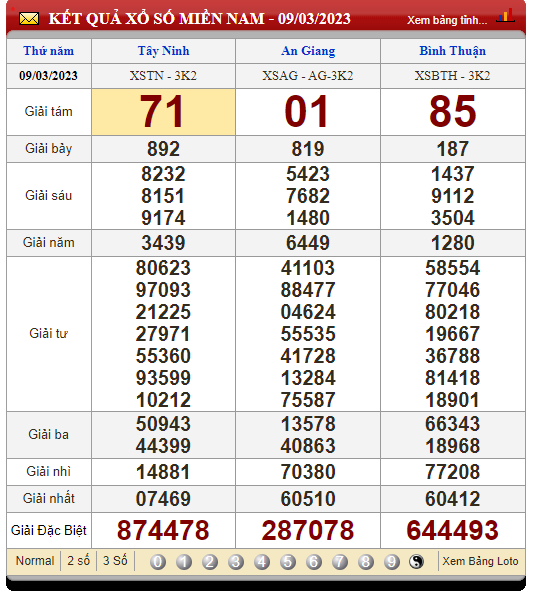Click Giải tư number 27971
533x596 pixels.
click(x=163, y=334)
